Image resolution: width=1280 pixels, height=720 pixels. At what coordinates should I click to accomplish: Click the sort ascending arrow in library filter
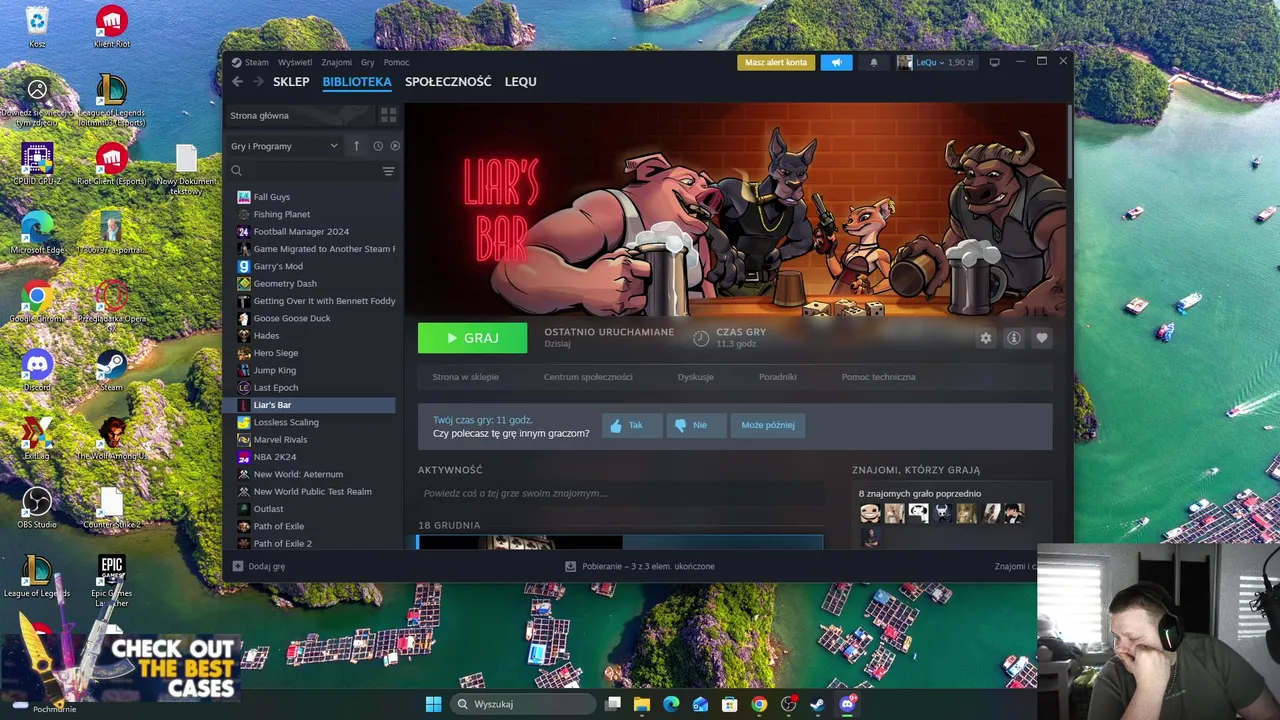[356, 146]
